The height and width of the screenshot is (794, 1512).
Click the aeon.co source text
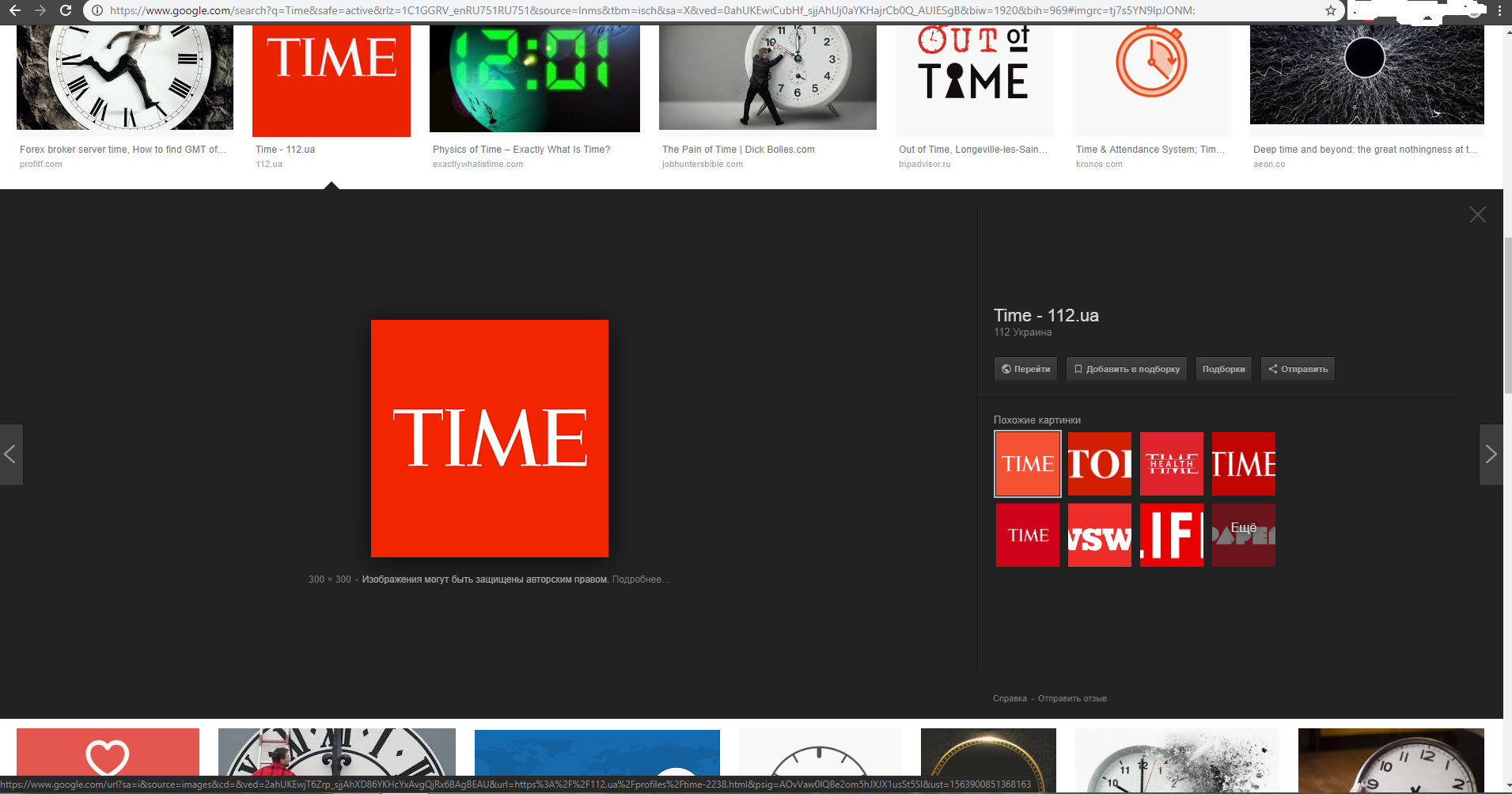coord(1269,165)
